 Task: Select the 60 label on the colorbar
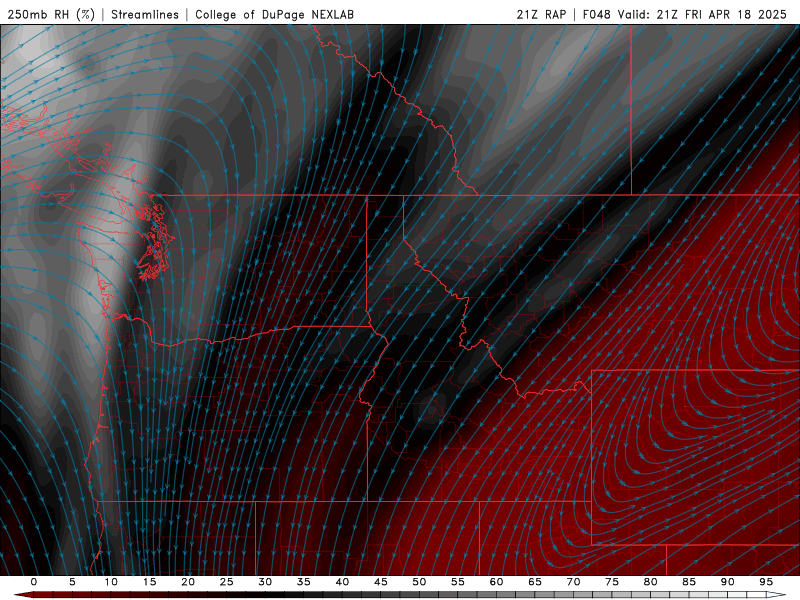[x=496, y=582]
